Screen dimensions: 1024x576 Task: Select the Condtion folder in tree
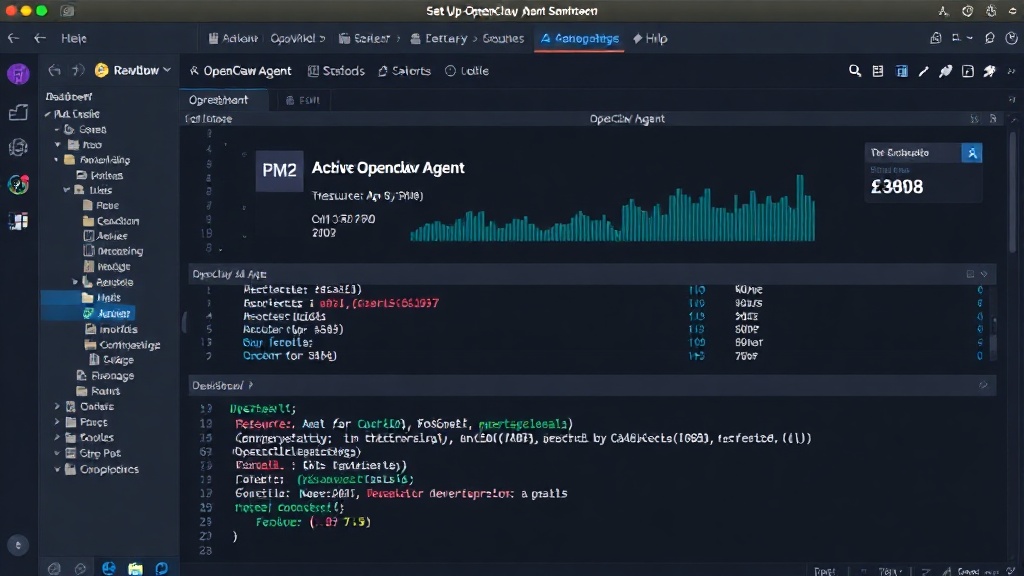[x=111, y=221]
